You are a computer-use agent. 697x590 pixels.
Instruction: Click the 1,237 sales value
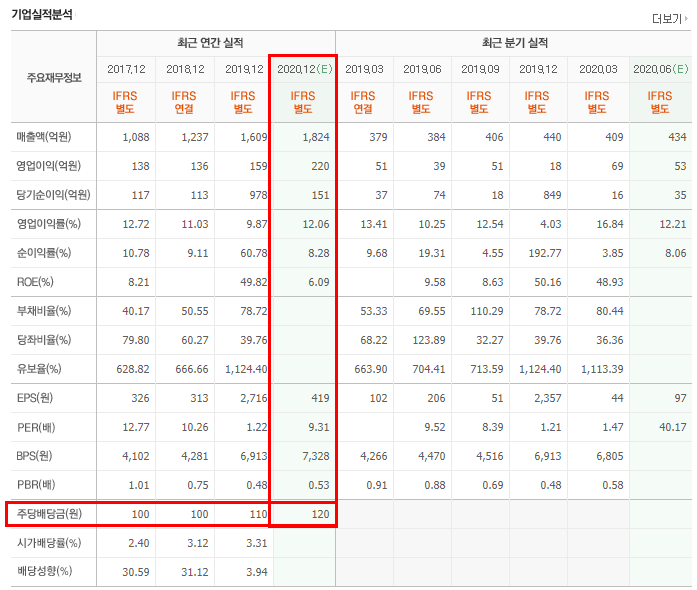click(195, 137)
